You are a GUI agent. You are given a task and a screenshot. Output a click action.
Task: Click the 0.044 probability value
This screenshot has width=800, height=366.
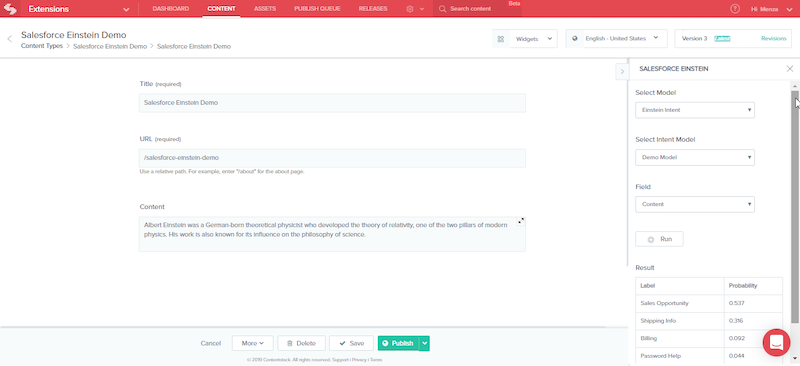(737, 356)
